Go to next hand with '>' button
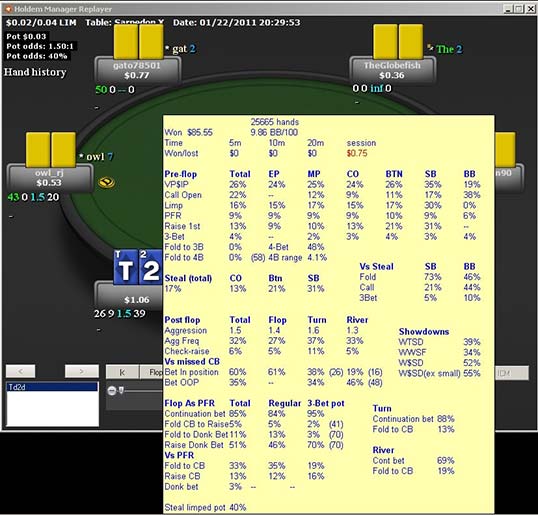The image size is (538, 515). [x=82, y=371]
